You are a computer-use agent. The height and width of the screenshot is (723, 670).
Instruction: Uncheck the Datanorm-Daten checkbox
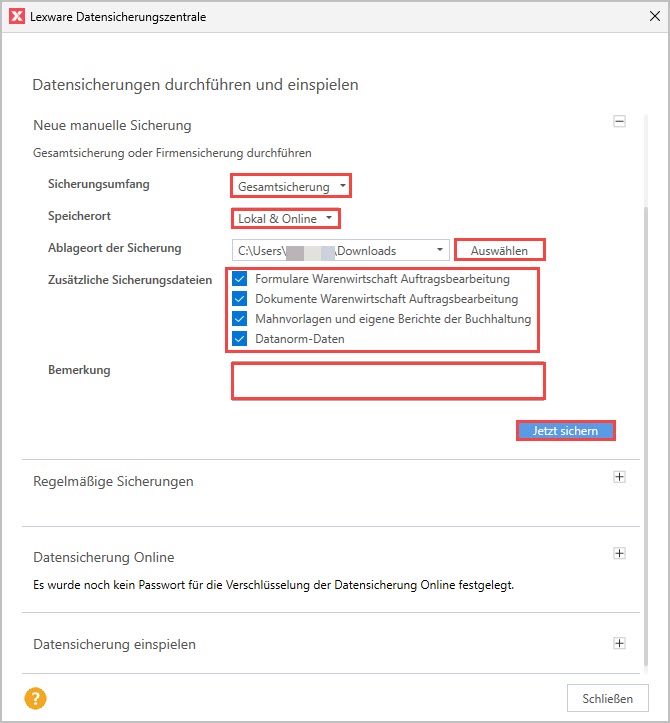pos(240,339)
